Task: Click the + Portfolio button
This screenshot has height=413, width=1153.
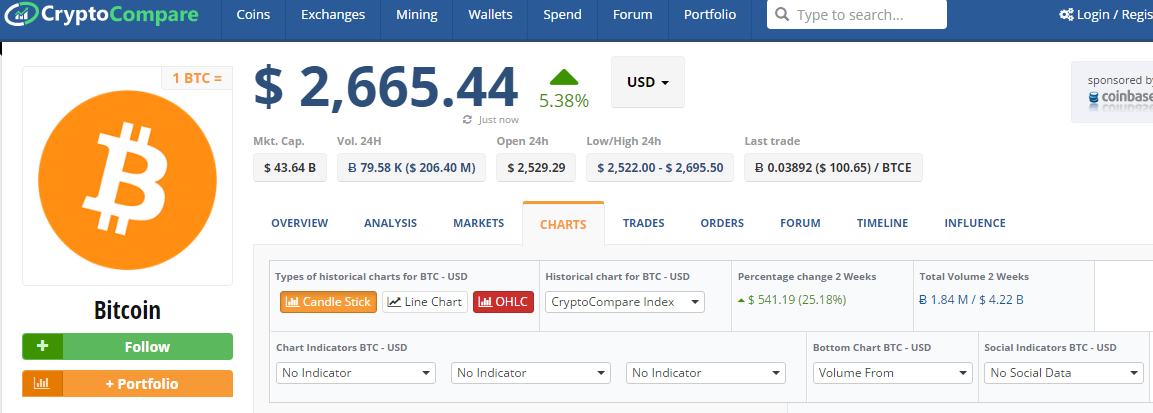Action: click(127, 384)
